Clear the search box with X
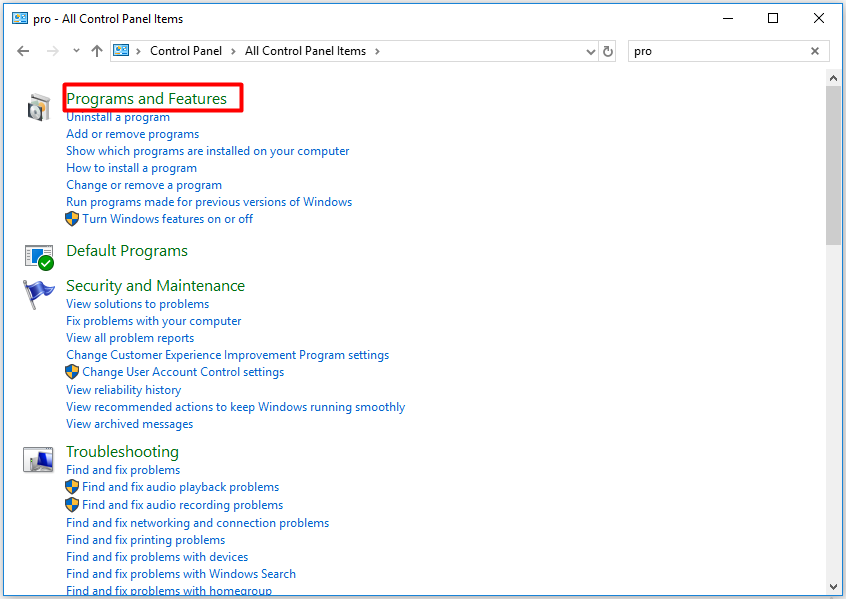 (x=815, y=51)
